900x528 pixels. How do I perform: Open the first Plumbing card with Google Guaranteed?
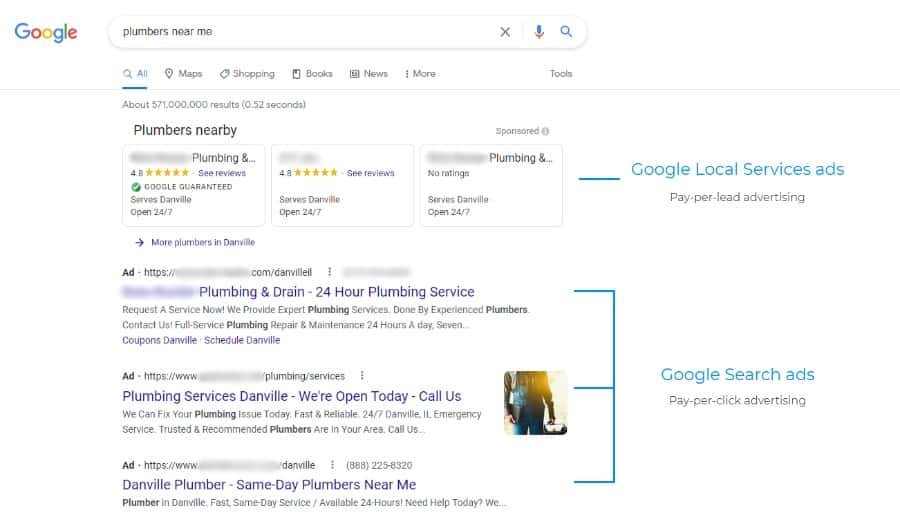pyautogui.click(x=193, y=185)
